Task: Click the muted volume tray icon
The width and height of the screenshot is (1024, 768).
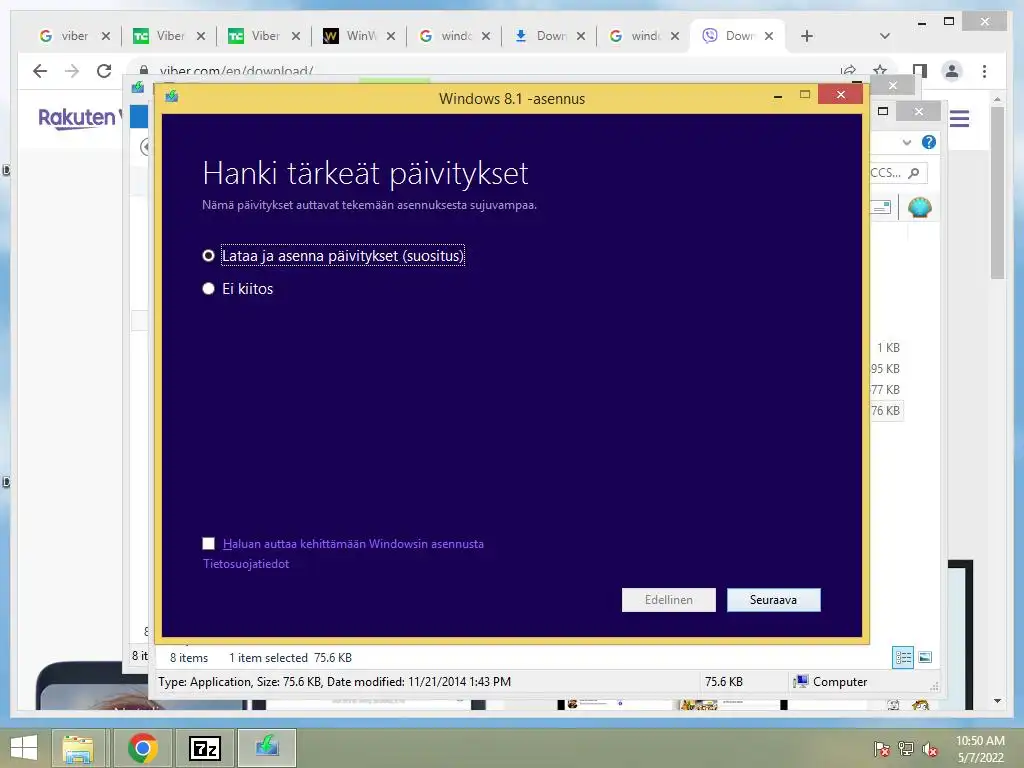Action: point(930,749)
